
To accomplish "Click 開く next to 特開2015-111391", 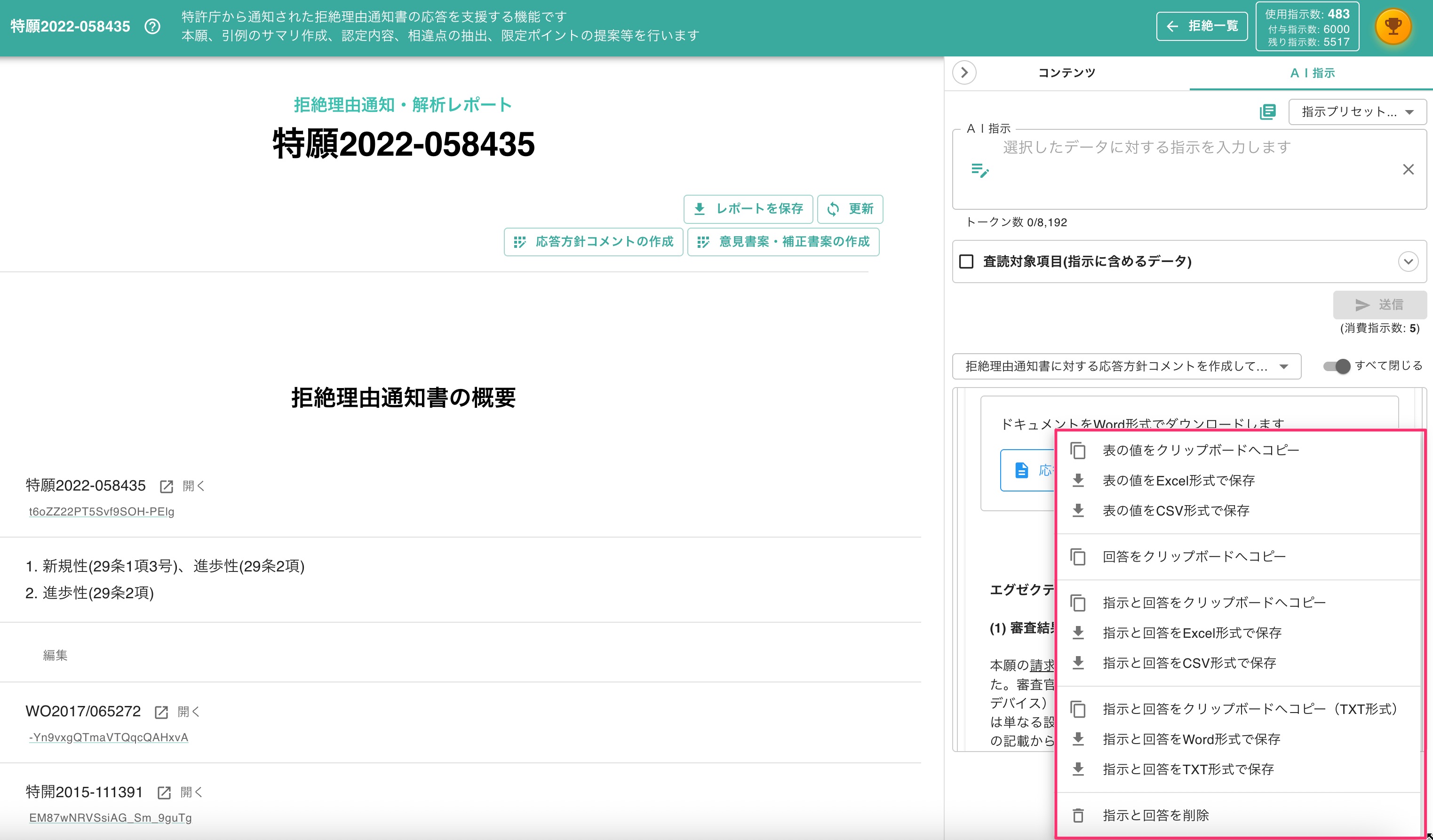I will coord(191,792).
